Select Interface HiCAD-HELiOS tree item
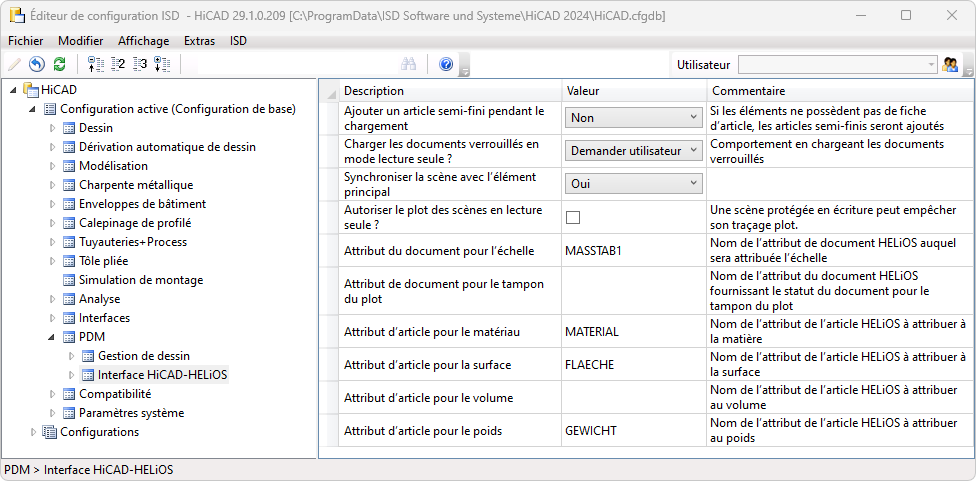This screenshot has width=976, height=481. (162, 375)
